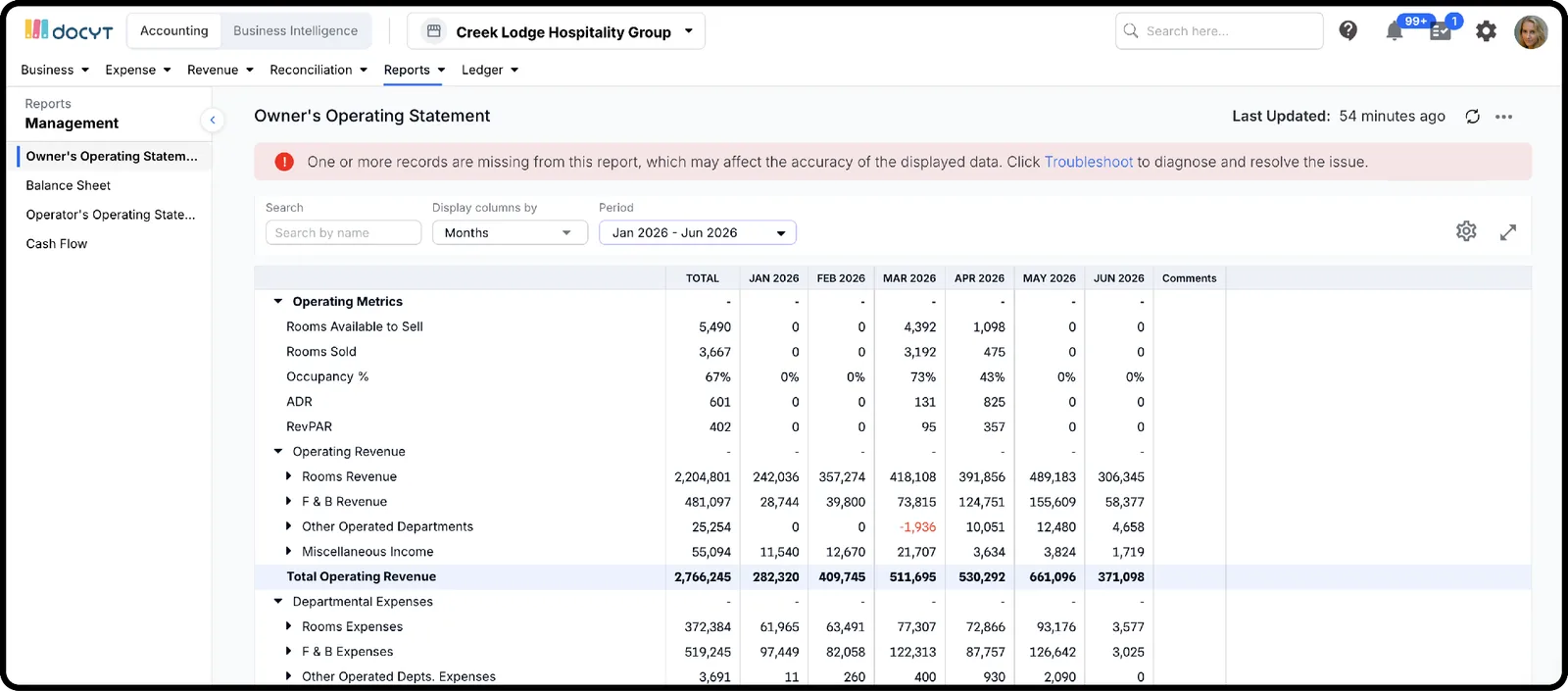Open the Period Jan 2026 - Jun 2026 dropdown
Screen dimensions: 1568x691
(698, 232)
